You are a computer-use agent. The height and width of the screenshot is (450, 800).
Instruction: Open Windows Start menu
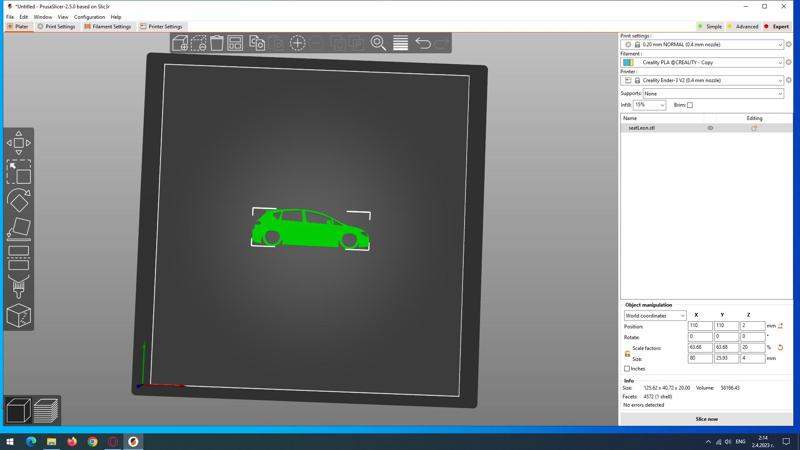10,442
